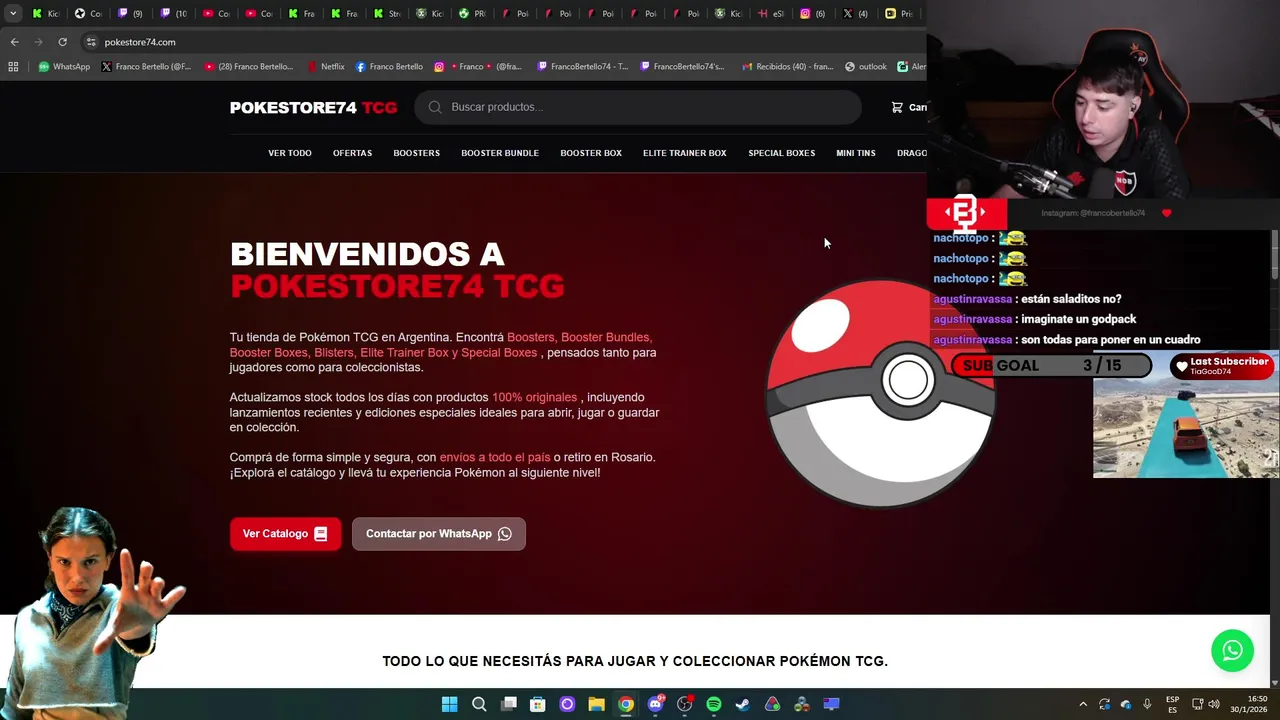Open the tab search dropdown arrow
The height and width of the screenshot is (720, 1280).
click(13, 14)
